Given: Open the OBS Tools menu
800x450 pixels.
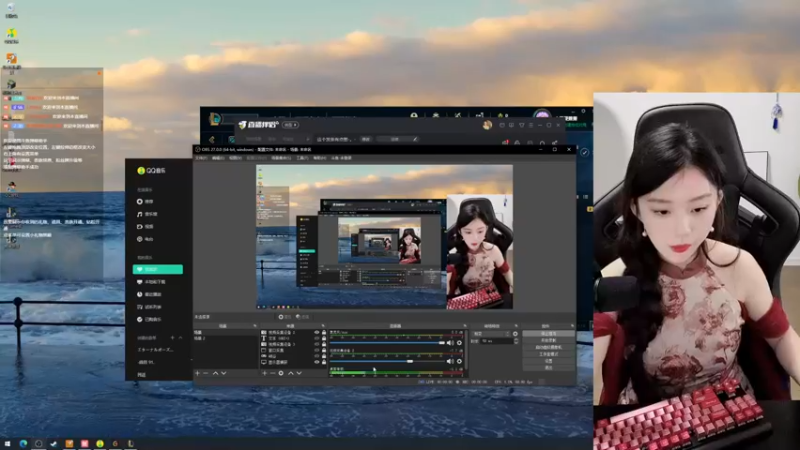Looking at the screenshot, I should coord(302,158).
